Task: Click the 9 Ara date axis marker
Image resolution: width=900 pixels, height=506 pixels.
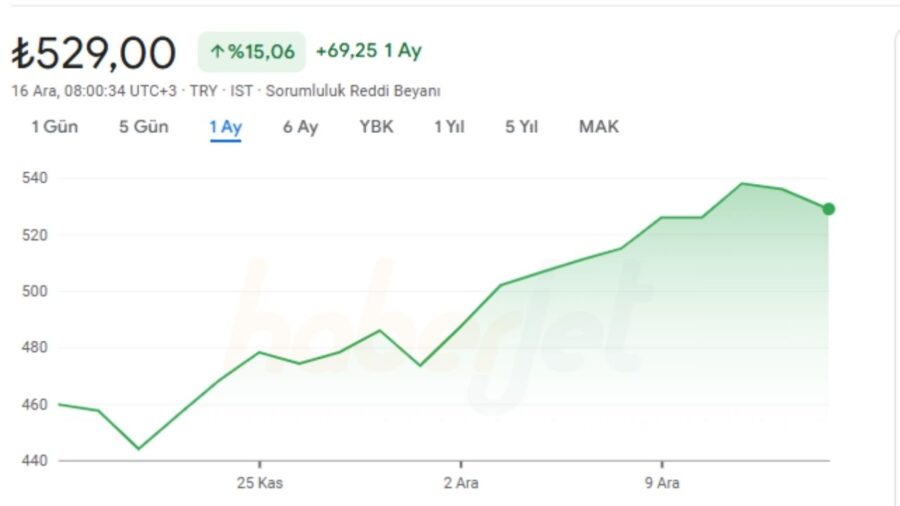Action: click(662, 483)
